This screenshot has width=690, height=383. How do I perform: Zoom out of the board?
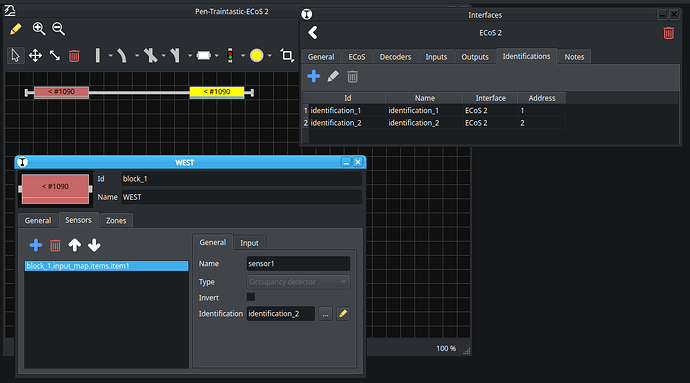point(58,29)
